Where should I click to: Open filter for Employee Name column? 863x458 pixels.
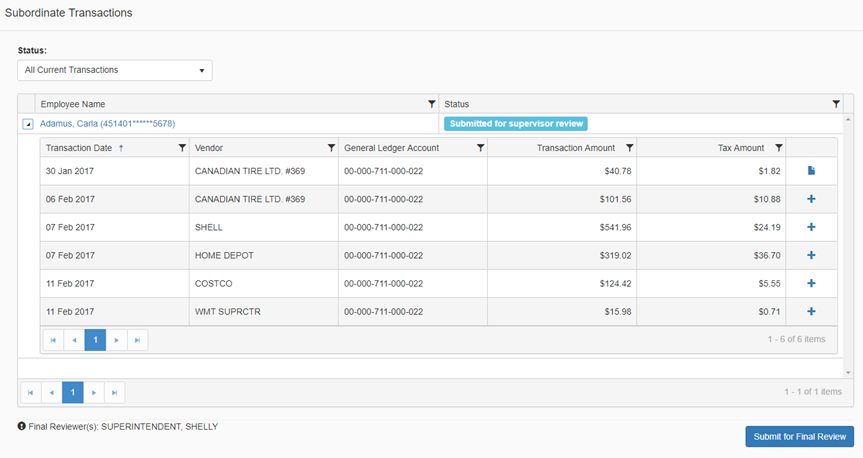431,104
